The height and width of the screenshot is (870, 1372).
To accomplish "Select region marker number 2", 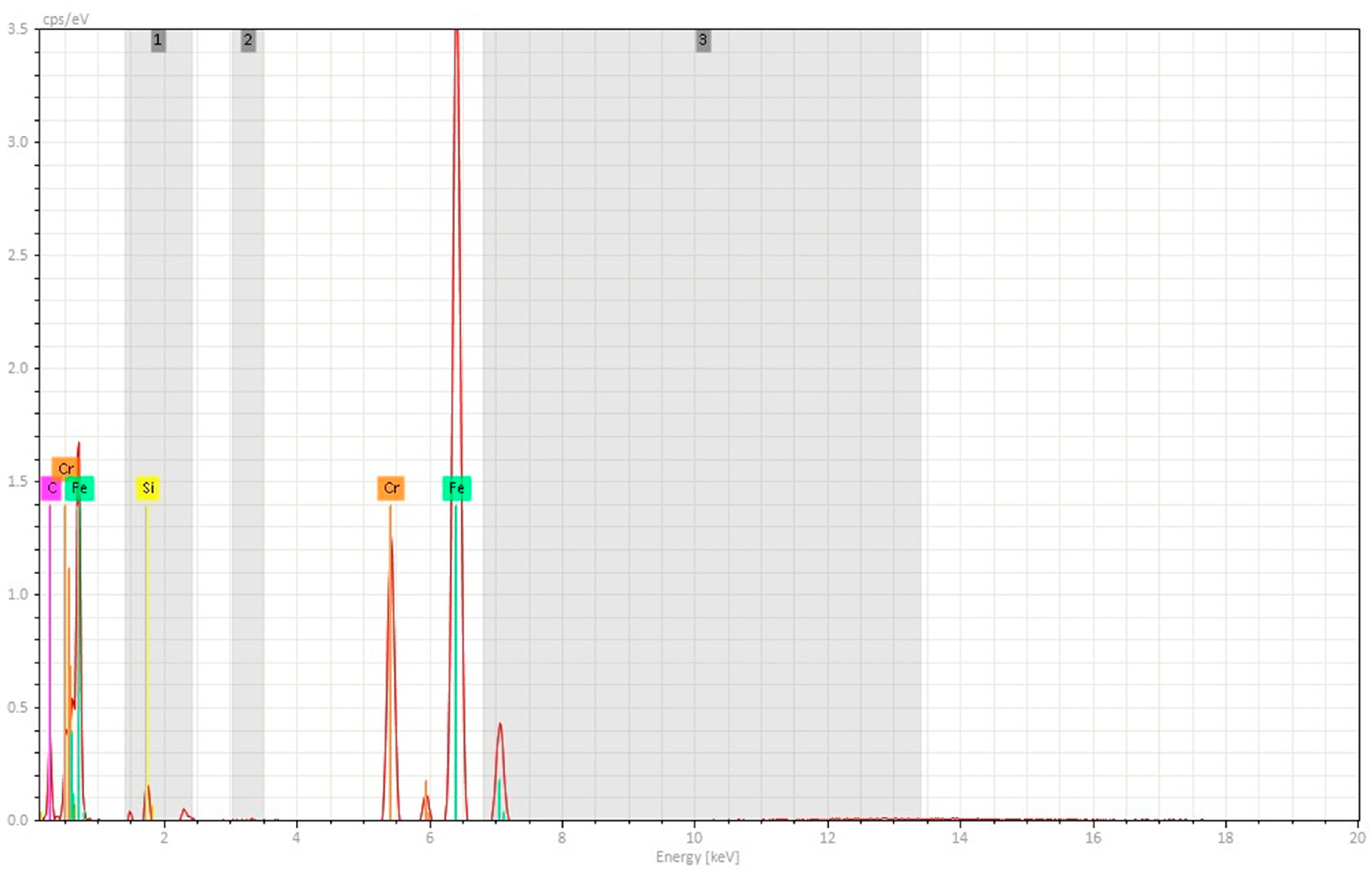I will (x=248, y=41).
